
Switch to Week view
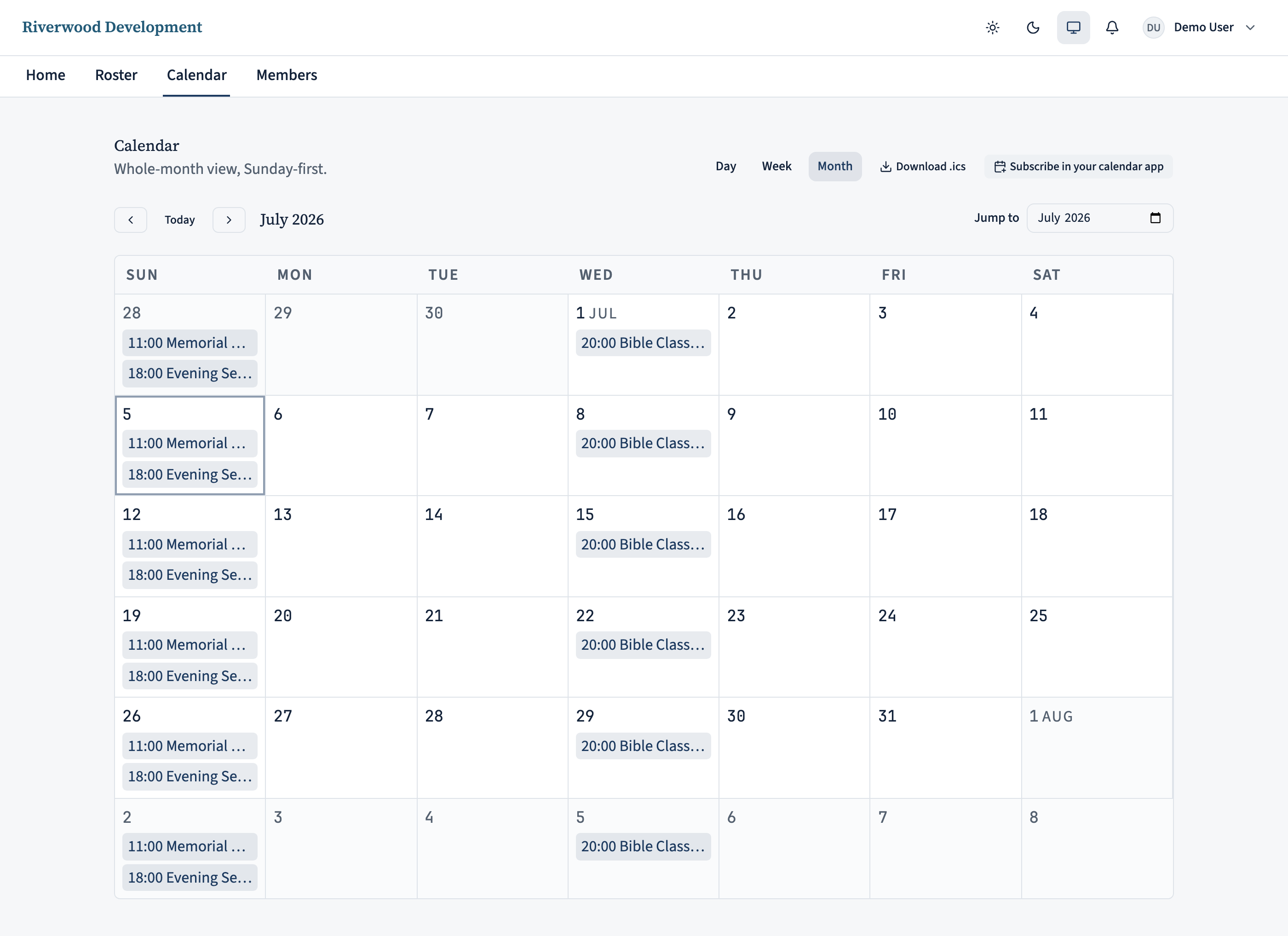pos(776,167)
